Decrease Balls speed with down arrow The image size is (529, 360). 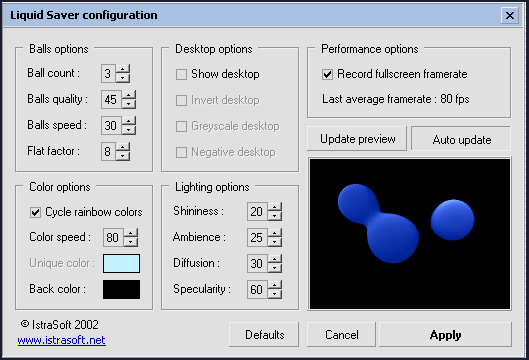129,130
